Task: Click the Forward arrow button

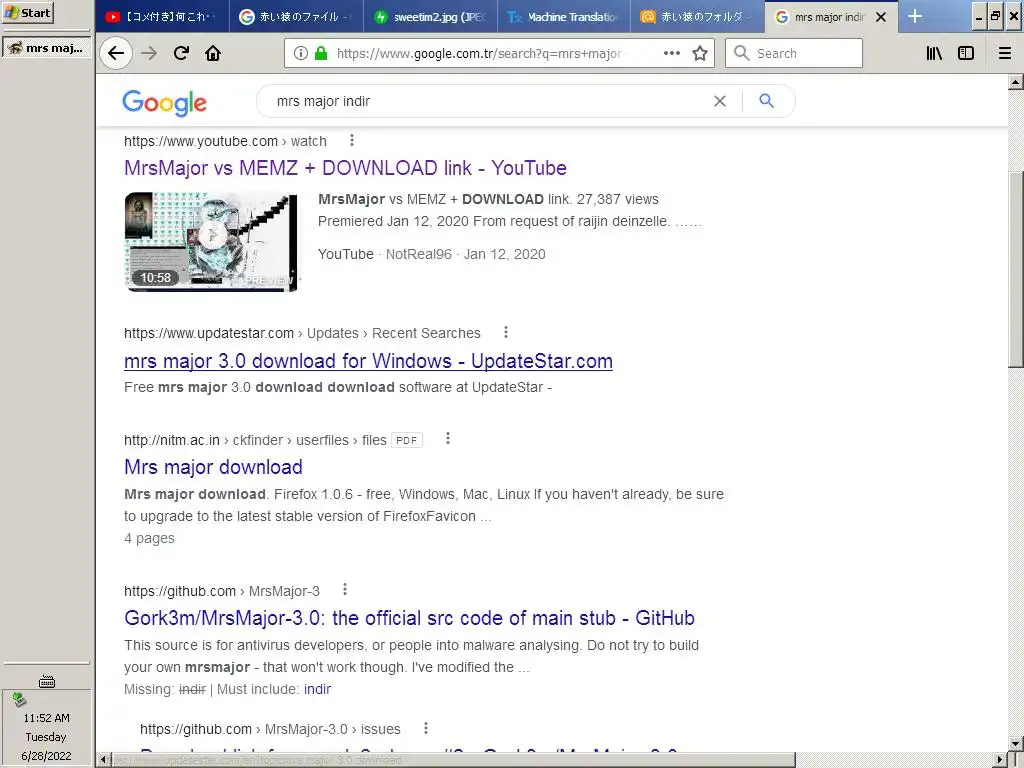Action: [149, 53]
